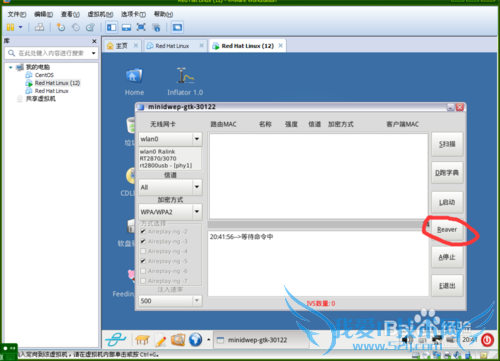
Task: Select CentOS in the library tree
Action: coord(44,75)
